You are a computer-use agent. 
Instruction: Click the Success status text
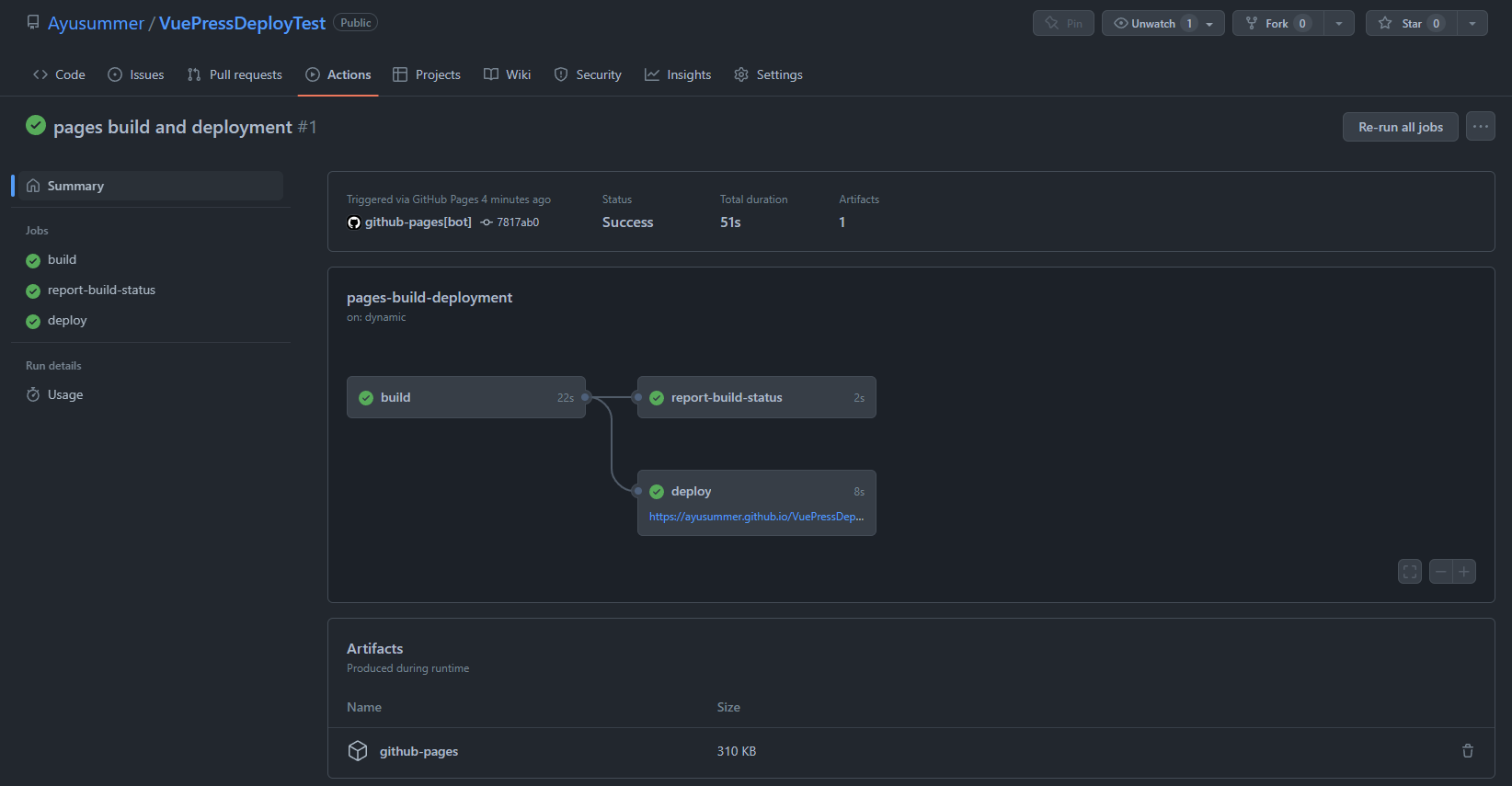coord(628,222)
